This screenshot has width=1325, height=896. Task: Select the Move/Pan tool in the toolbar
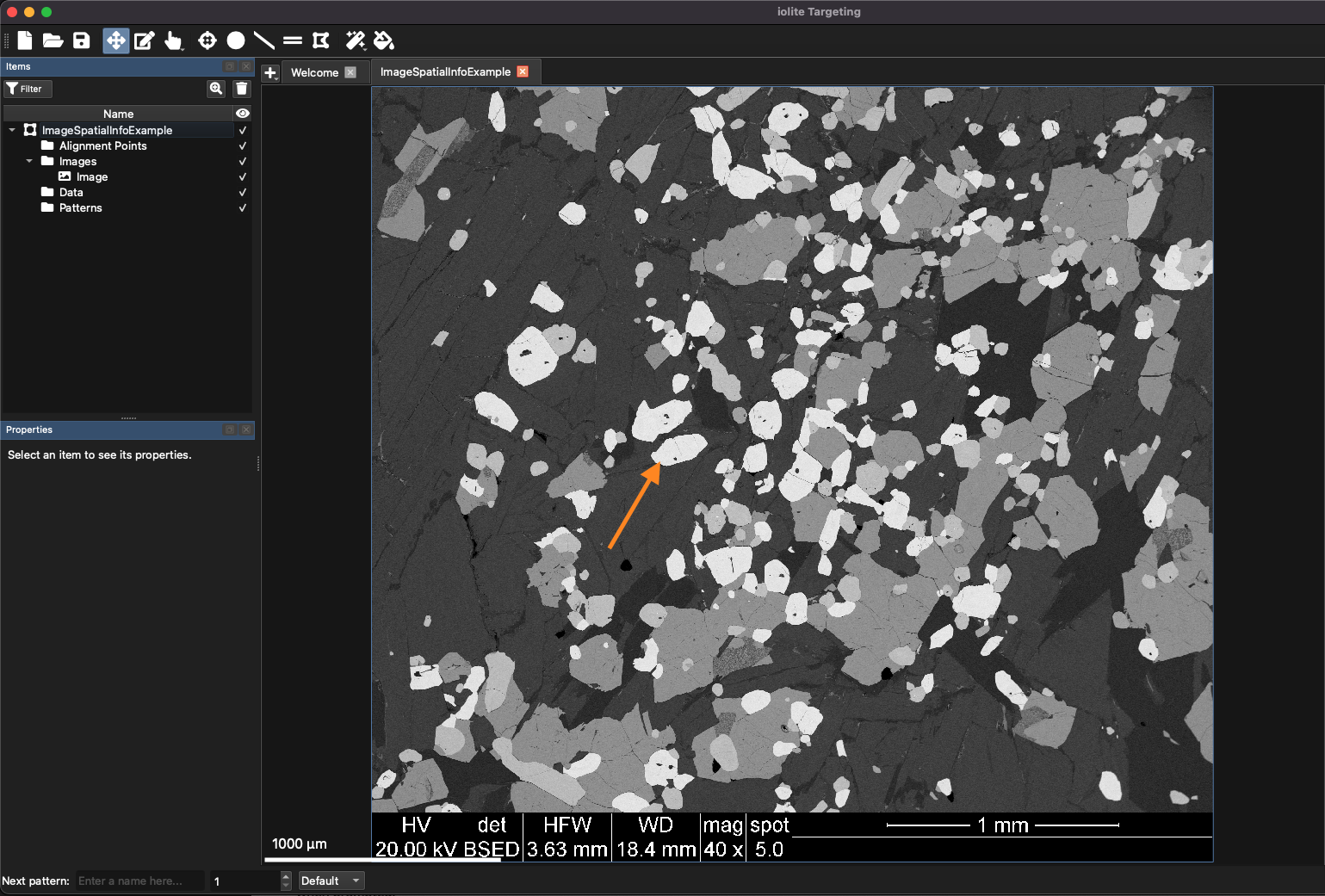115,40
